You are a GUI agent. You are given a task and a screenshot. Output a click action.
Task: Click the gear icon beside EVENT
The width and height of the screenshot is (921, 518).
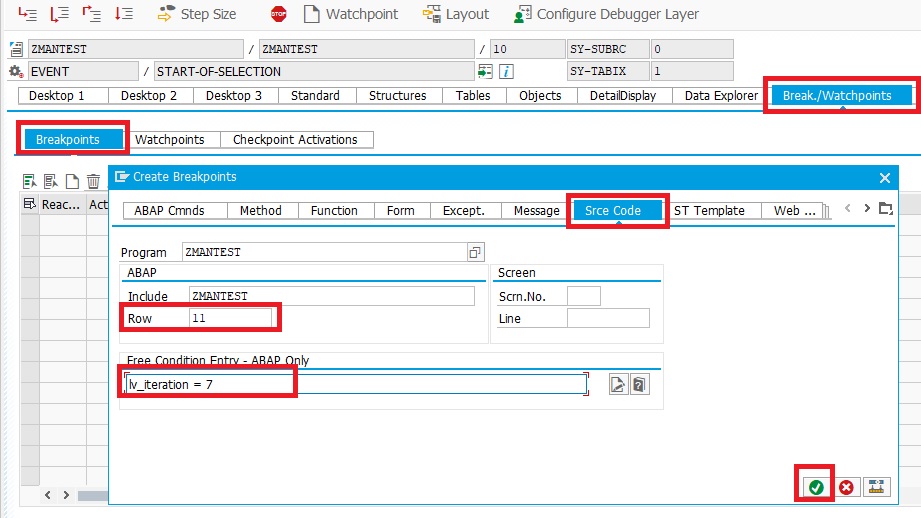coord(16,72)
